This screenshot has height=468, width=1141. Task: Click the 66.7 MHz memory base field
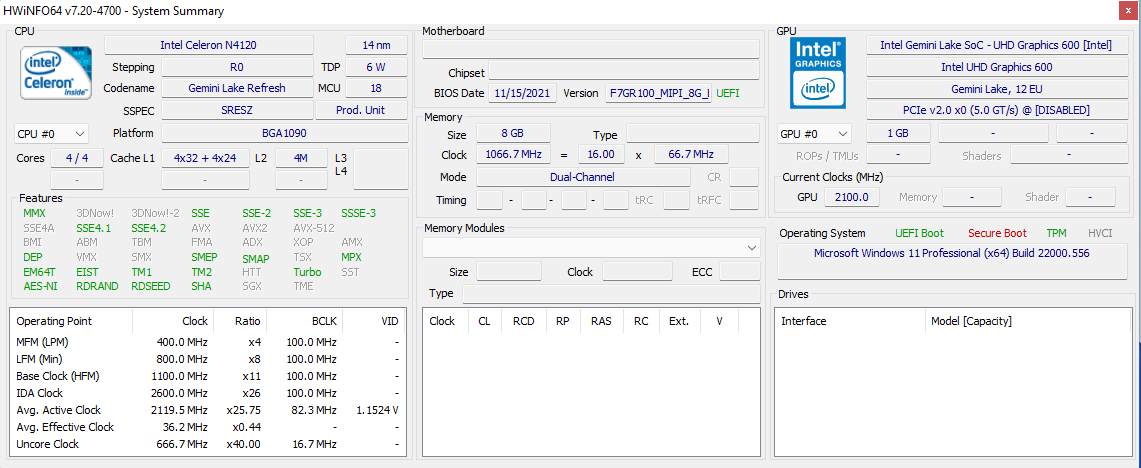[691, 154]
